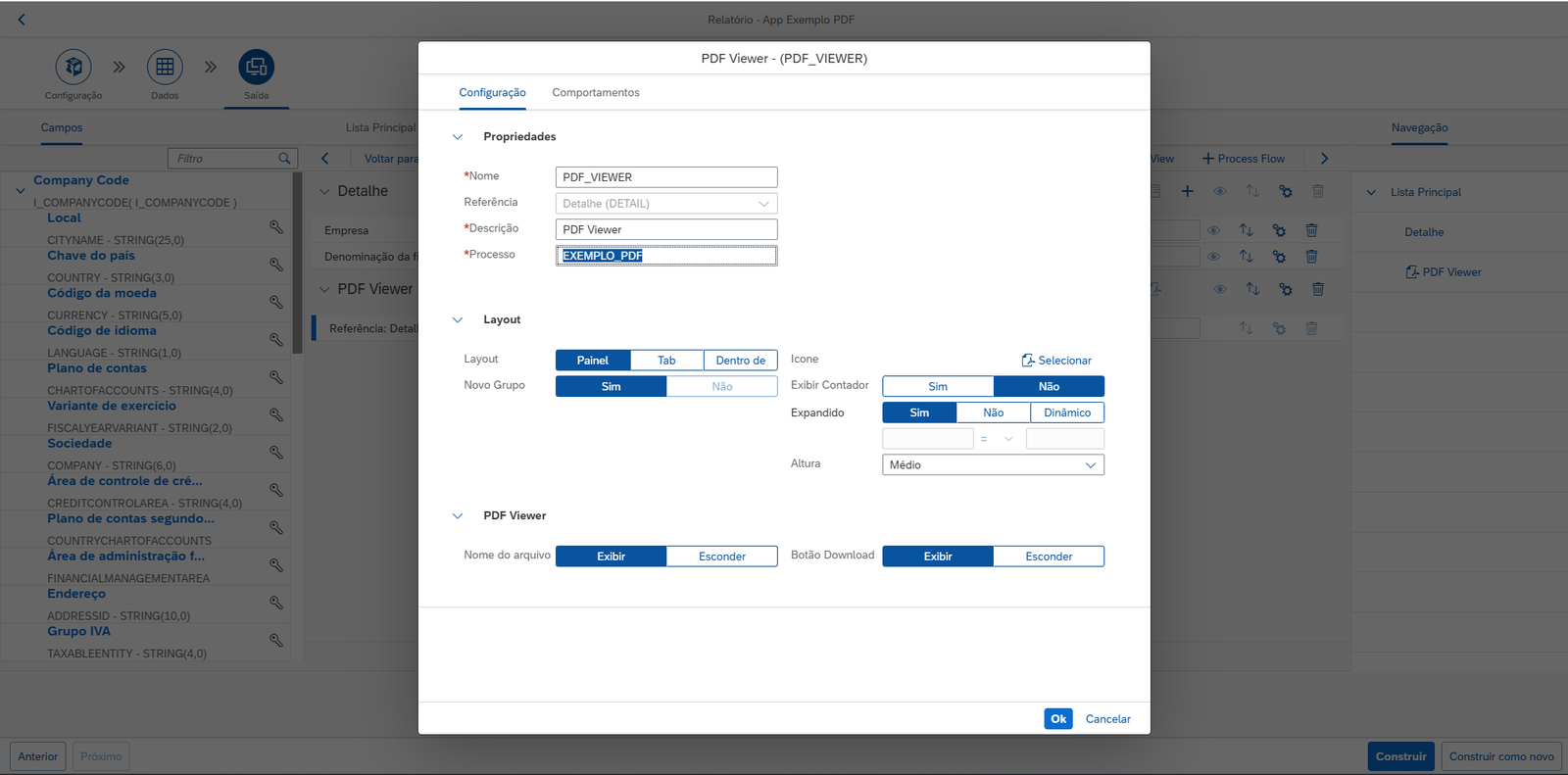Click the trash icon in the PDF Viewer section row
1568x775 pixels.
1318,289
